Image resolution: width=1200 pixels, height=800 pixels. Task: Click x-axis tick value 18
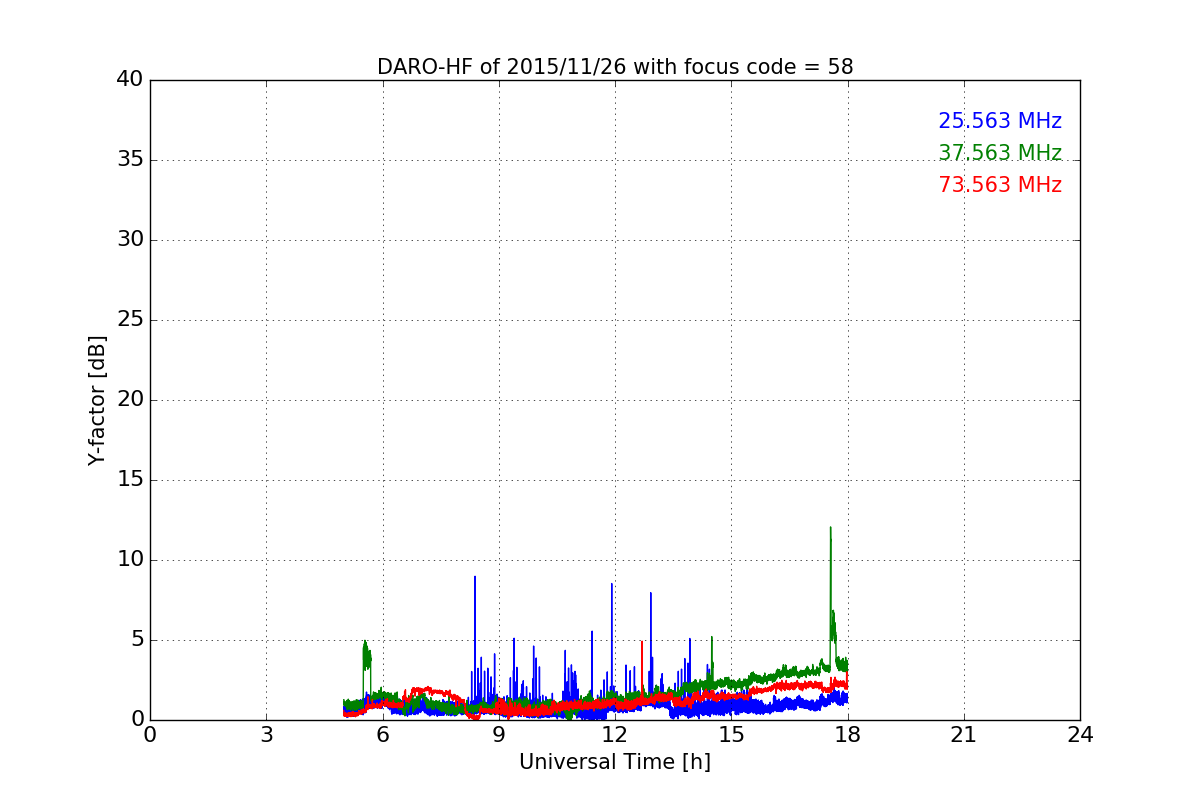[x=848, y=735]
